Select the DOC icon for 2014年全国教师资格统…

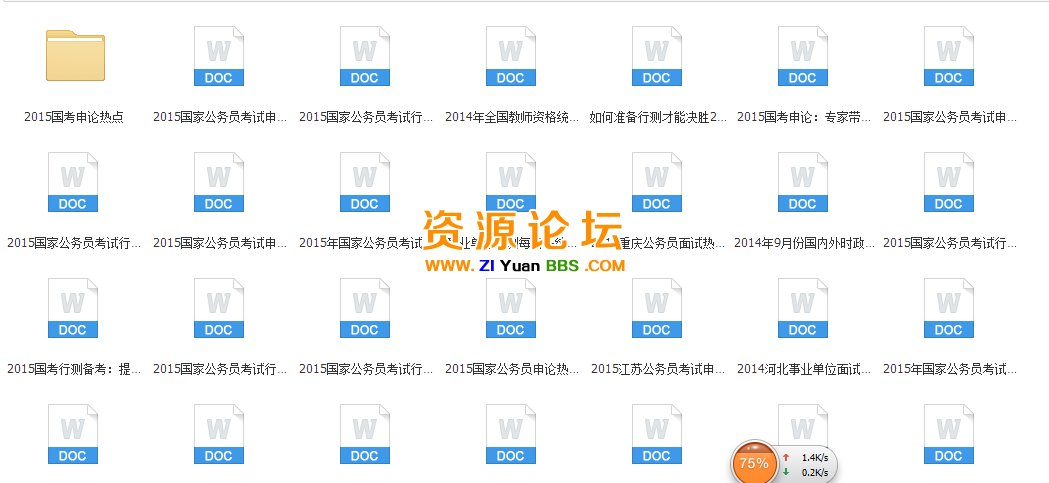pos(510,56)
